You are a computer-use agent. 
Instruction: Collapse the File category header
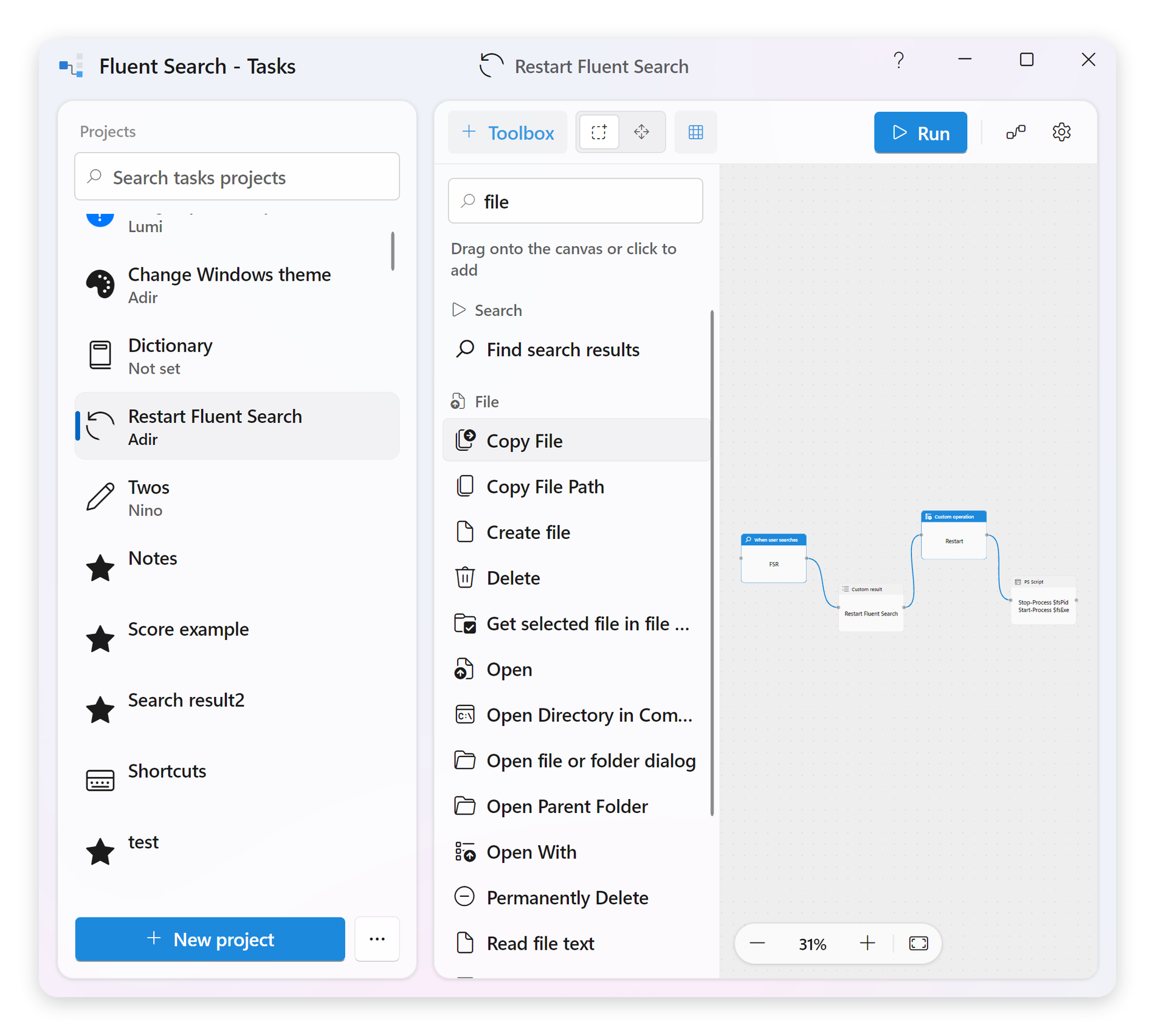(x=475, y=402)
